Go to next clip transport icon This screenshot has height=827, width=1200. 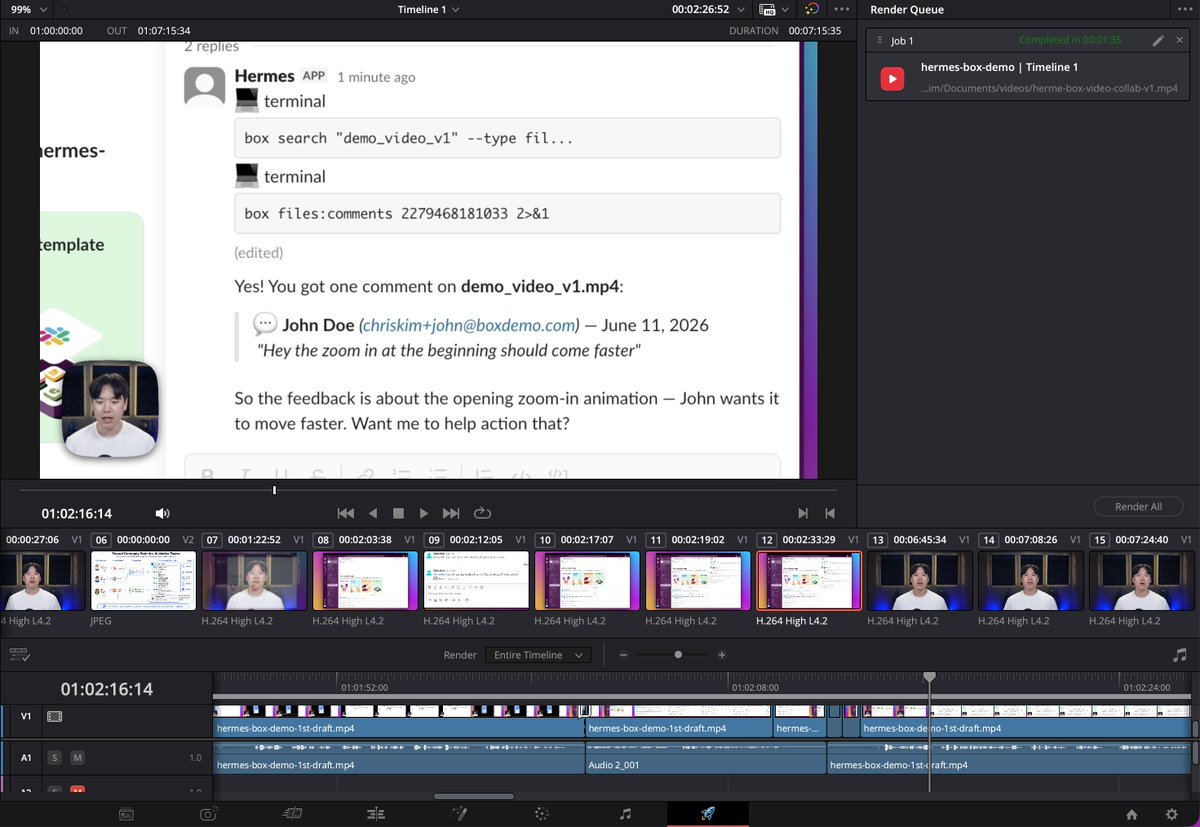803,513
